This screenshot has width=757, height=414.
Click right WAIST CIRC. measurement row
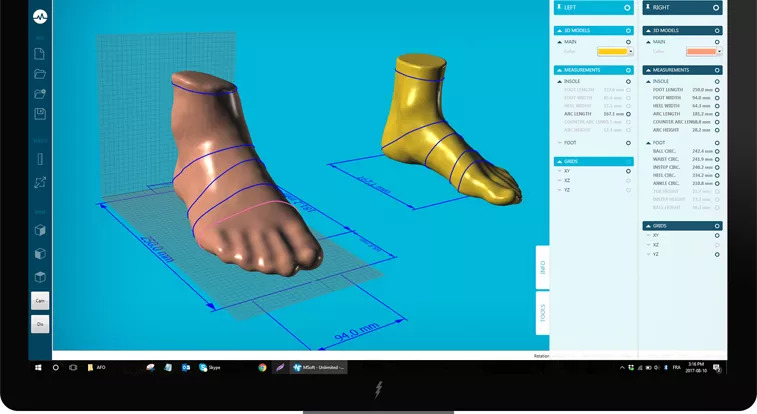pyautogui.click(x=686, y=159)
